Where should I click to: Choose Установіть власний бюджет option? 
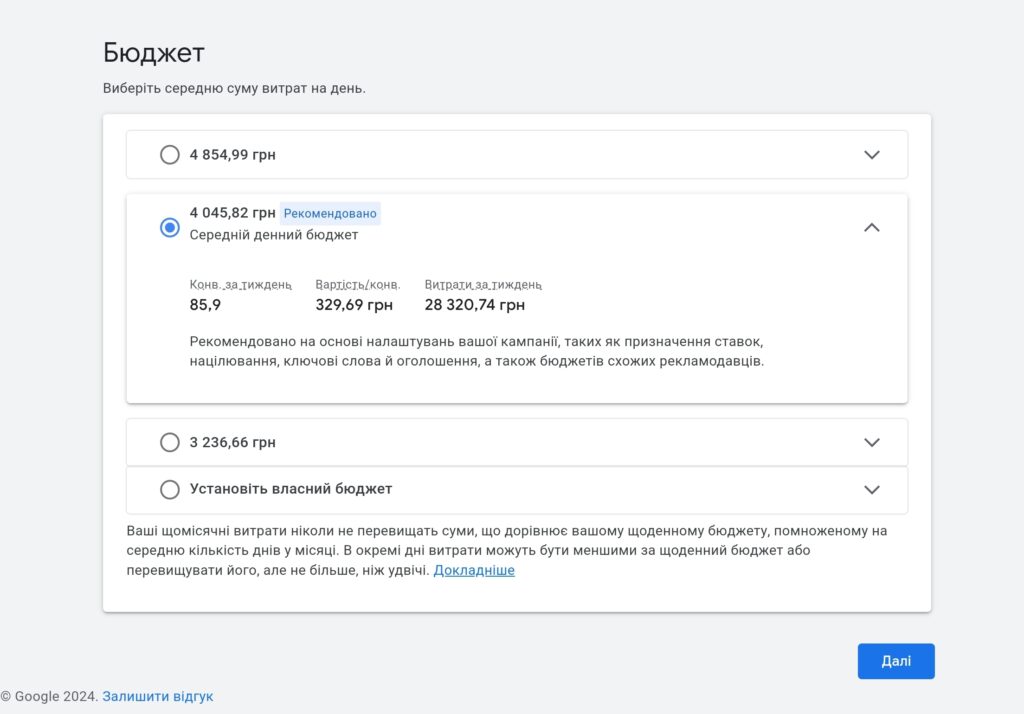coord(170,490)
